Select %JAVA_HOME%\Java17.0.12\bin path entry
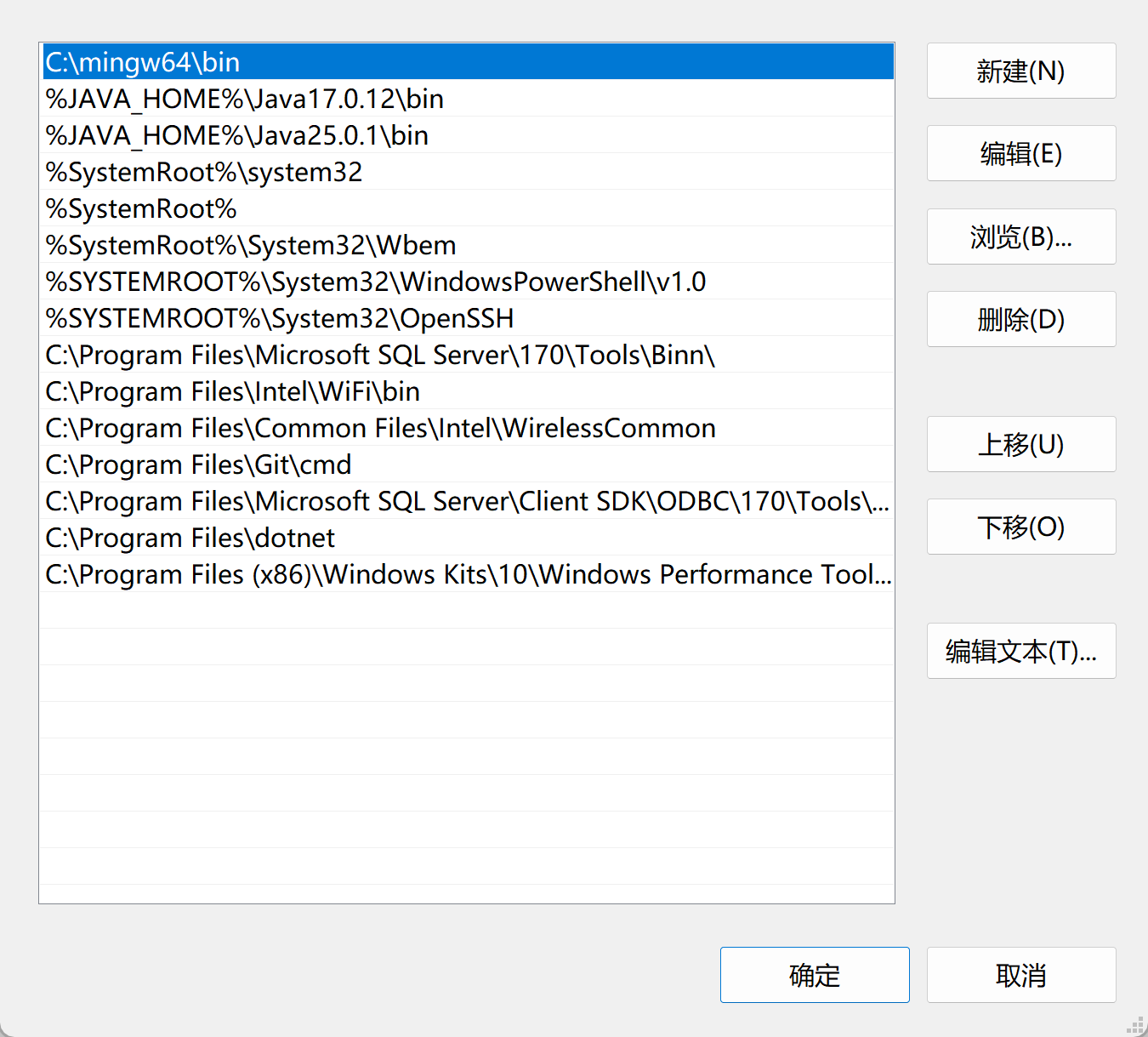 (468, 99)
